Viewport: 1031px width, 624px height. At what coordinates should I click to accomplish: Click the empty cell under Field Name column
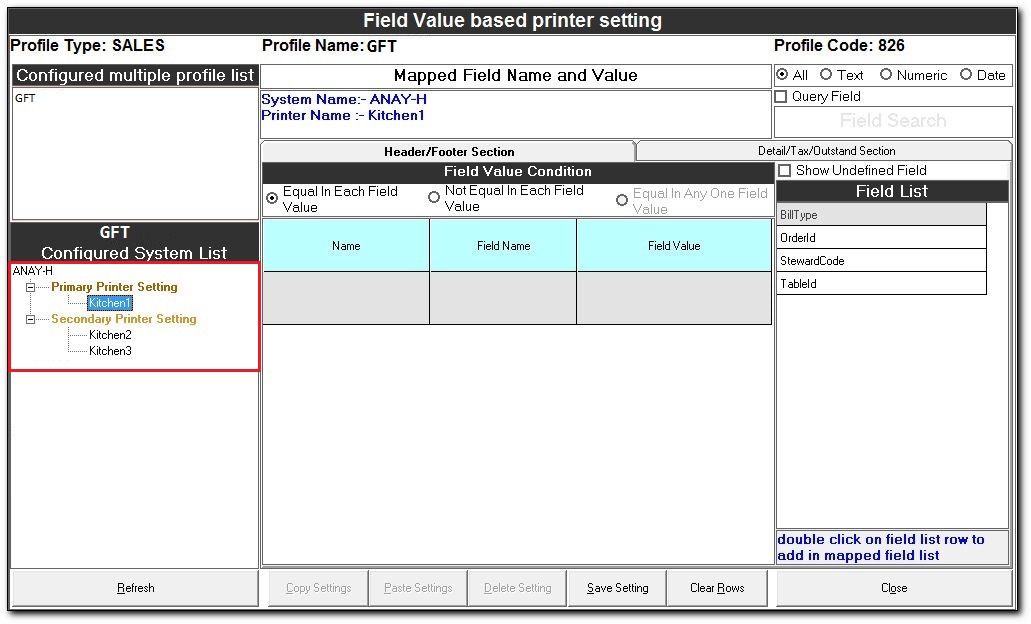[503, 298]
